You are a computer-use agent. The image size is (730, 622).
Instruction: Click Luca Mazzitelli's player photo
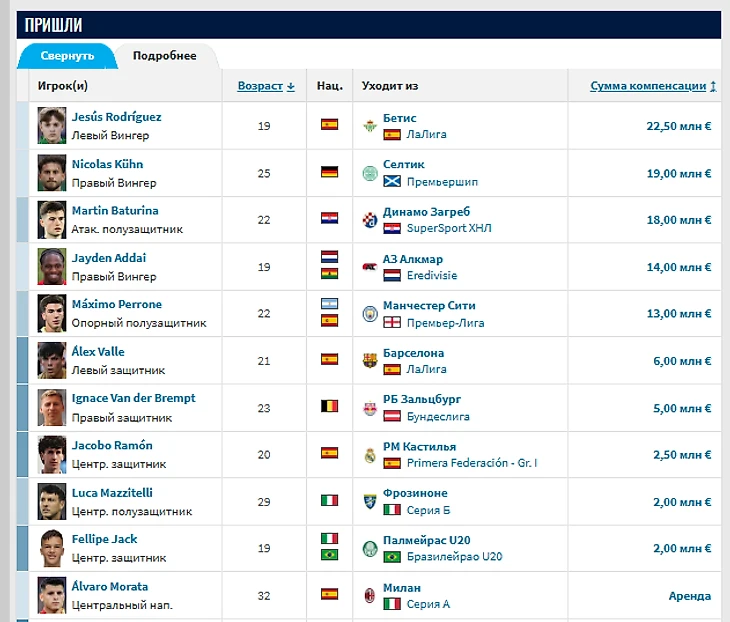[52, 501]
